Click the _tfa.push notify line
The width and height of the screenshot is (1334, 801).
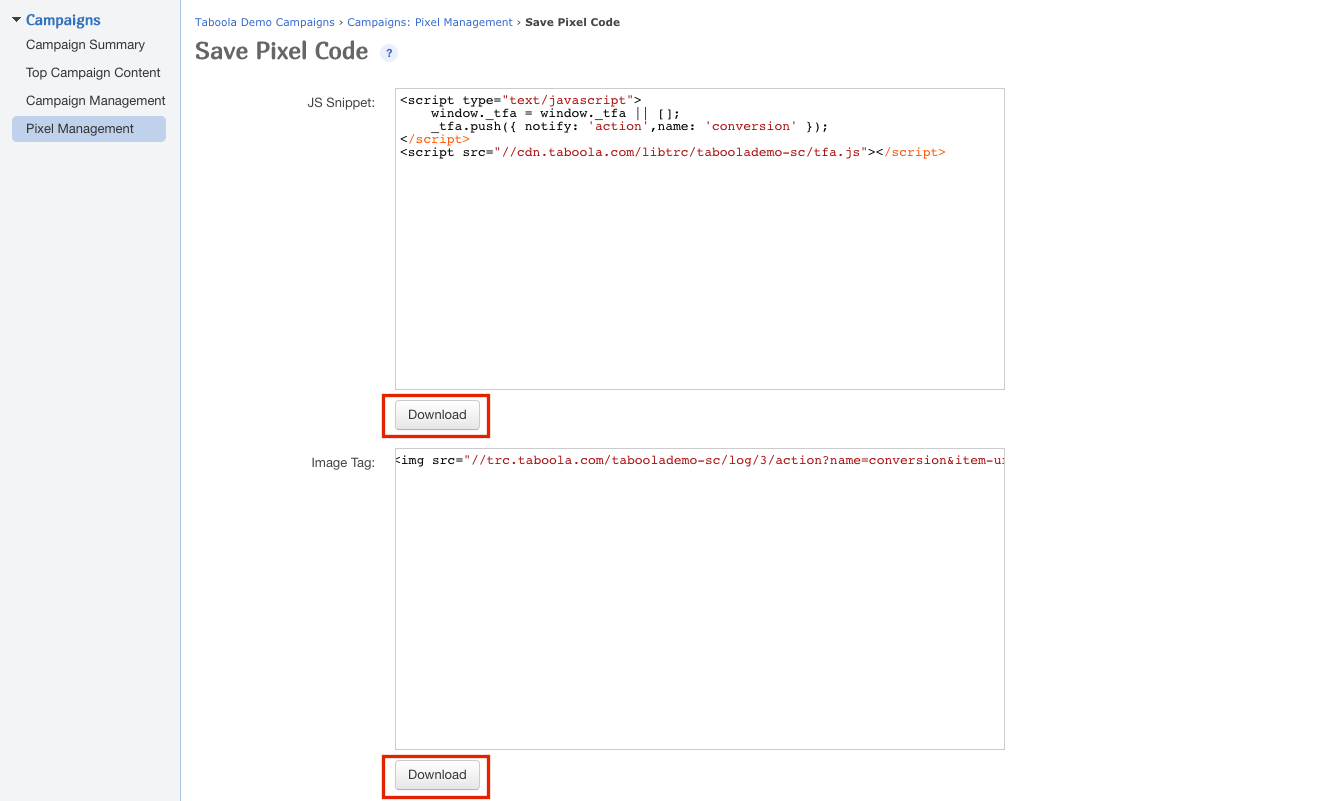pos(630,127)
